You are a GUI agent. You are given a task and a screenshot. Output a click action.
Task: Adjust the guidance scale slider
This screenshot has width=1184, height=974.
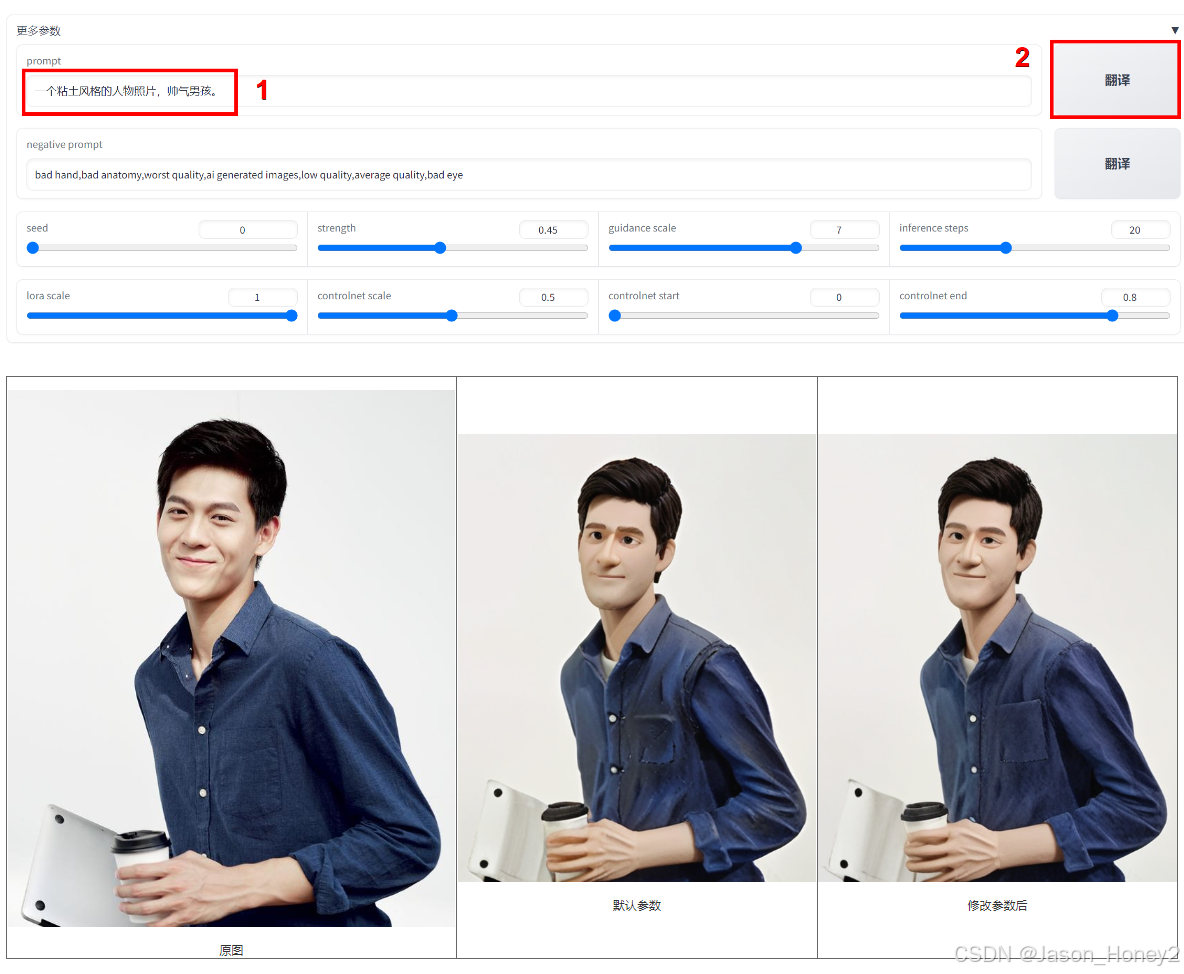click(x=744, y=248)
